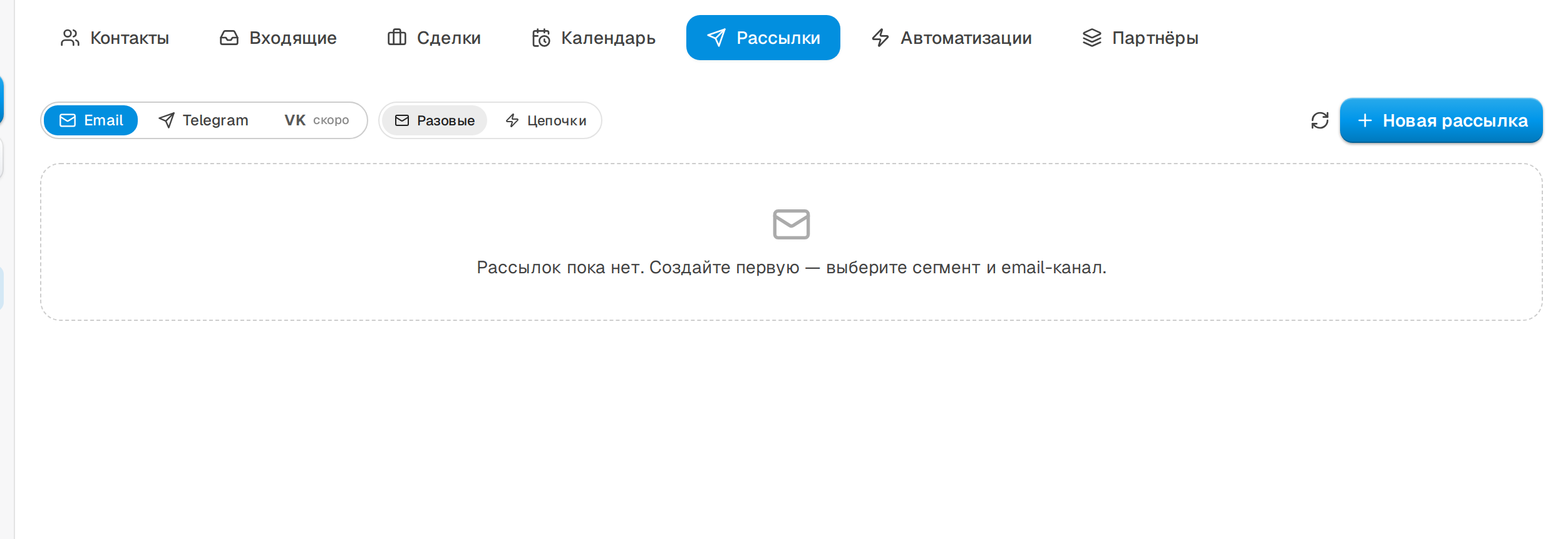Image resolution: width=1568 pixels, height=539 pixels.
Task: Select the Email channel filter
Action: pos(91,120)
